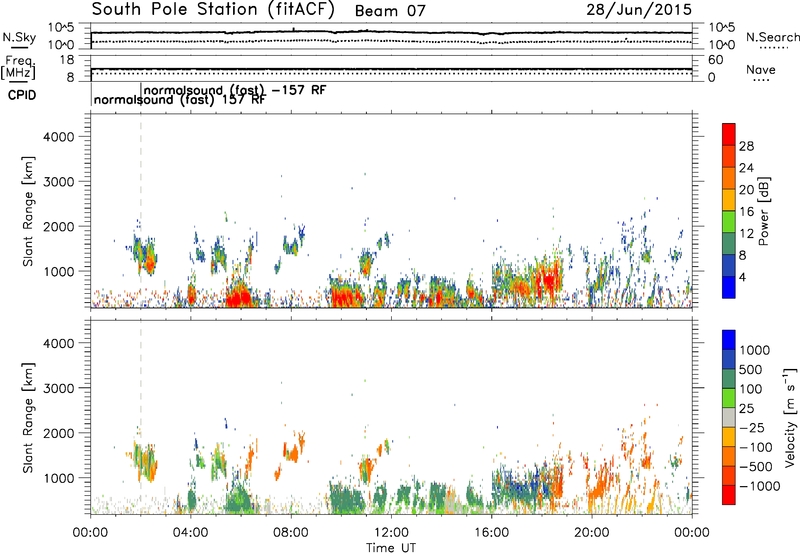800x554 pixels.
Task: Pick the 24–28 dB red-orange Power swatch
Action: click(x=729, y=157)
